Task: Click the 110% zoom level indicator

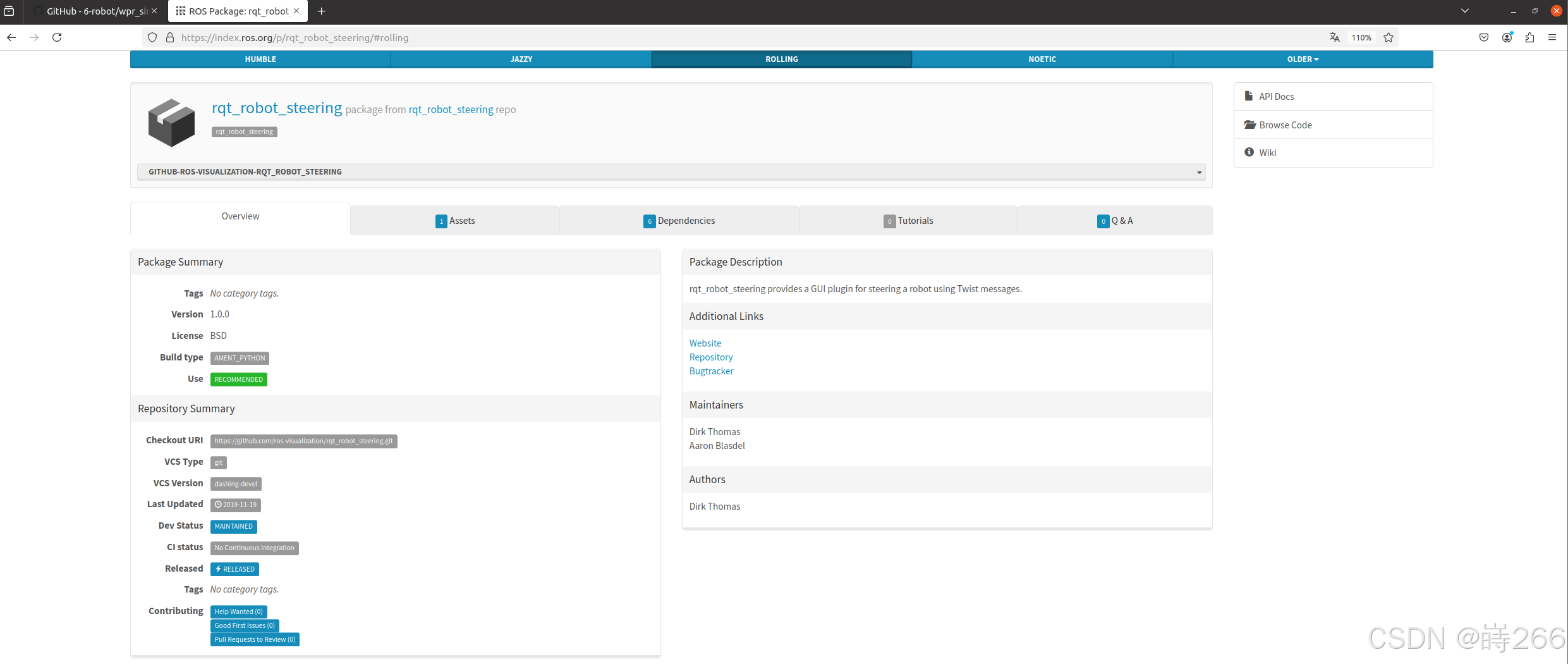Action: click(x=1361, y=37)
